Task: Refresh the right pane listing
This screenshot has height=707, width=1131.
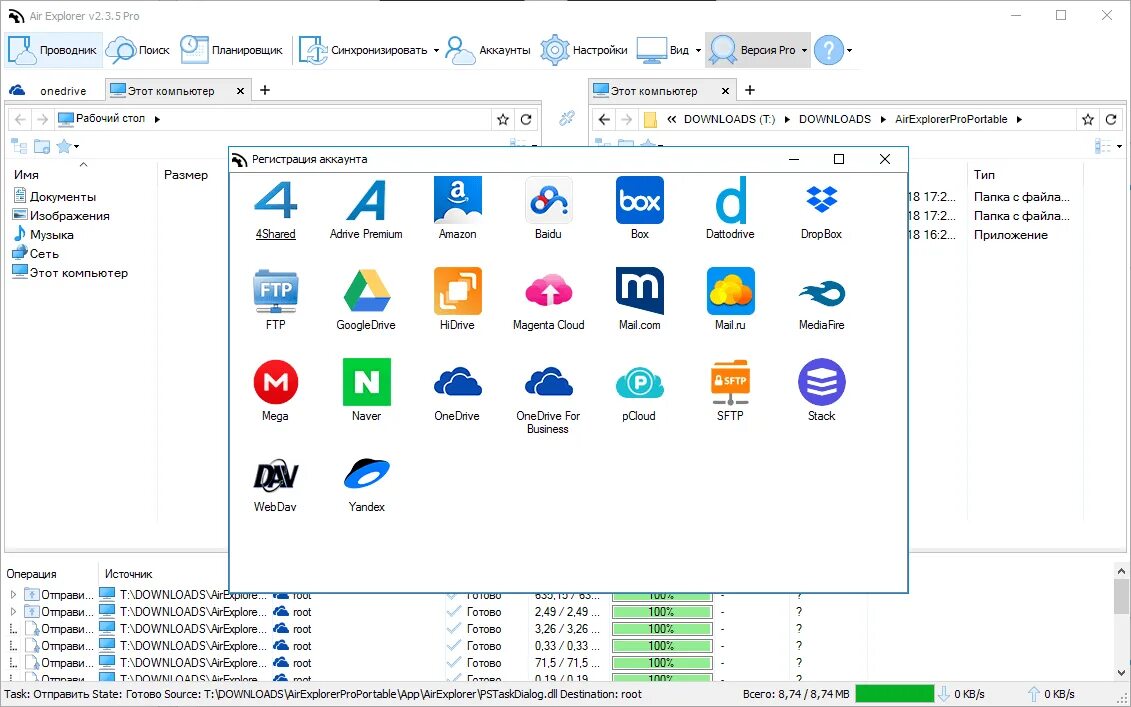Action: click(1111, 120)
